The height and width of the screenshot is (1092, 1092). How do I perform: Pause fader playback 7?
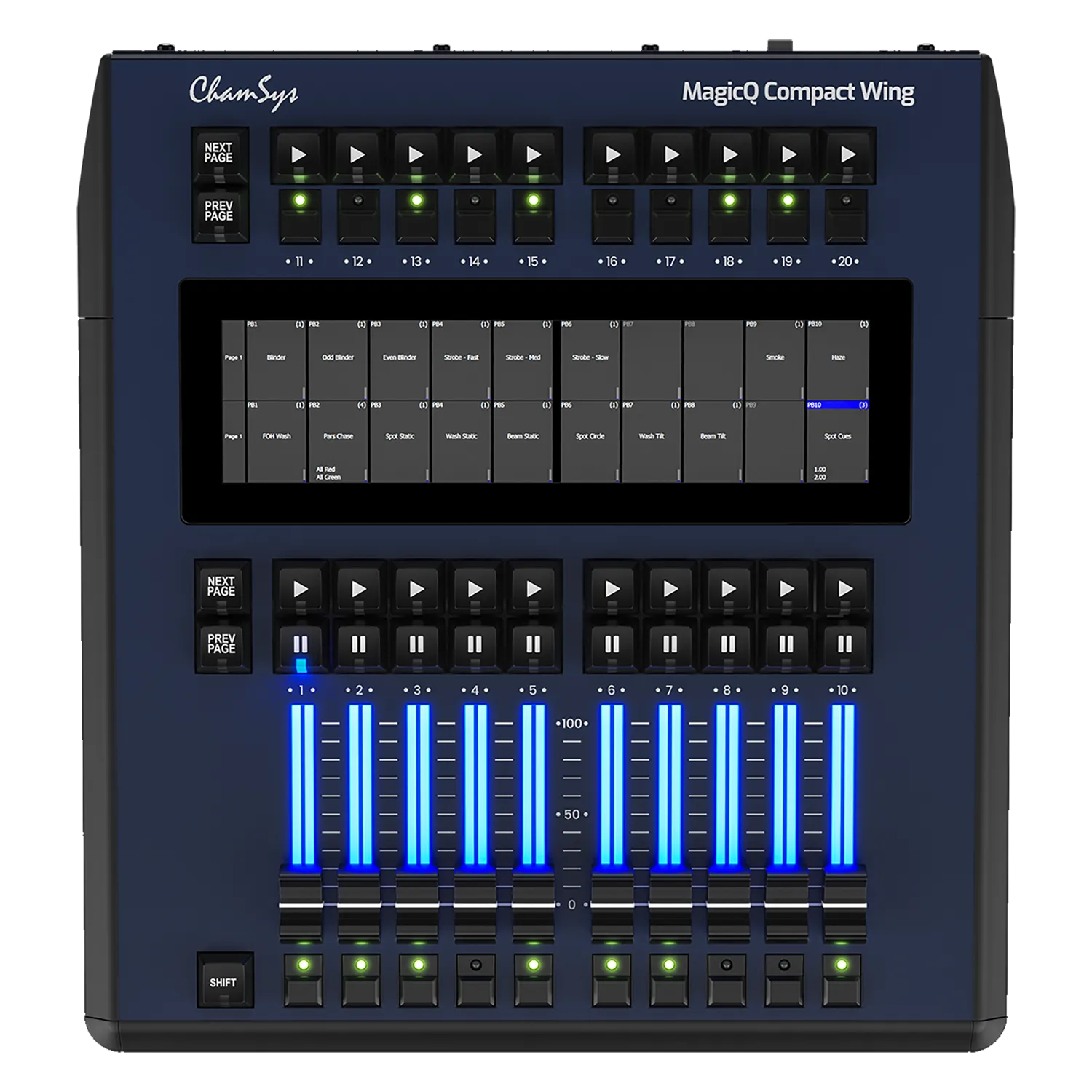pyautogui.click(x=670, y=645)
